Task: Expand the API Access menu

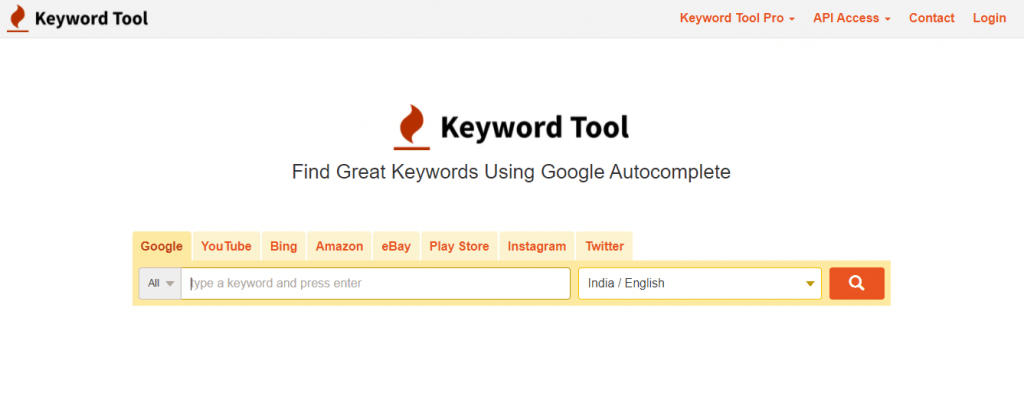Action: pos(851,18)
